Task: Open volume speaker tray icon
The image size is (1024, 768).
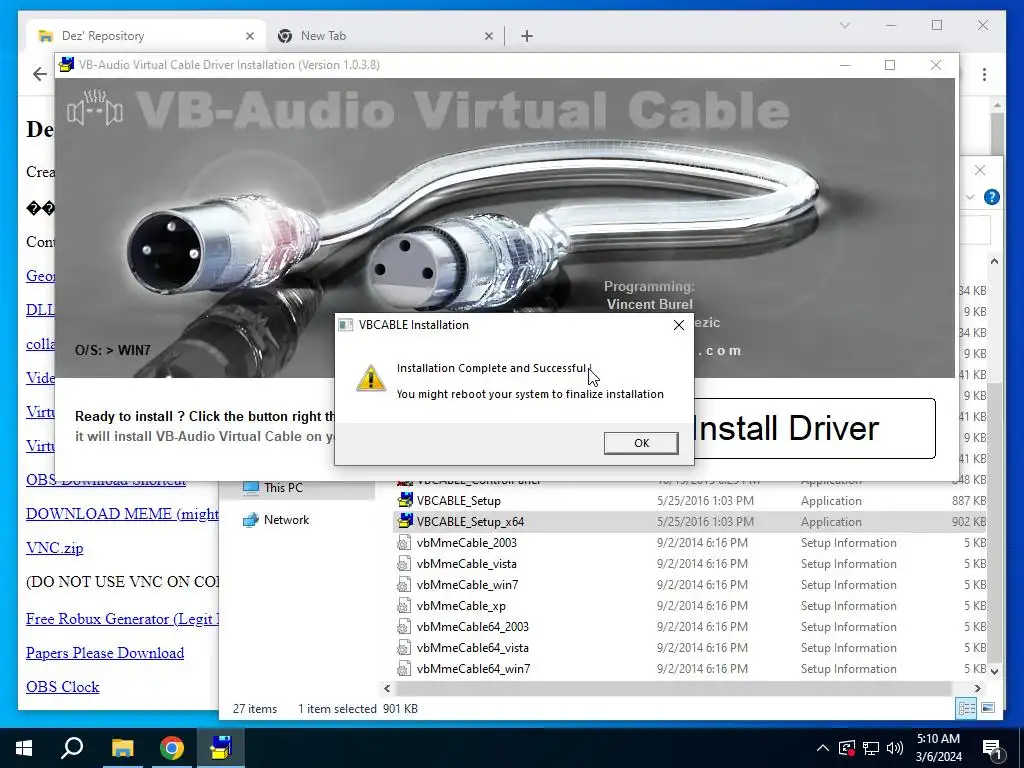Action: [895, 748]
